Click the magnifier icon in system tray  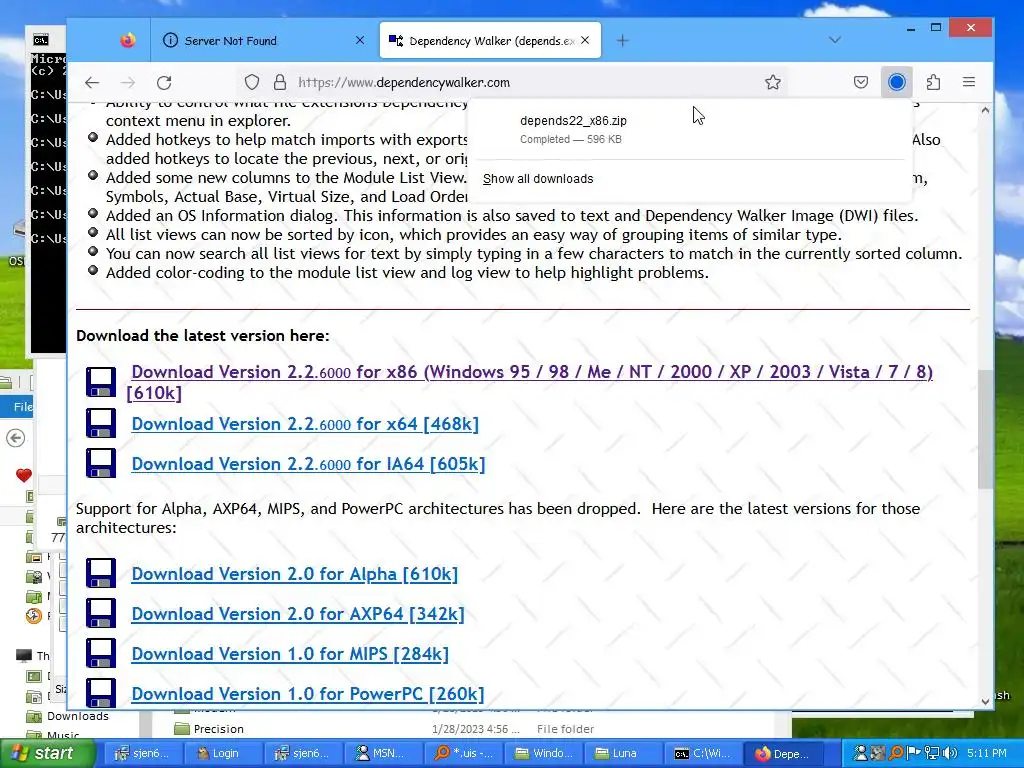pyautogui.click(x=897, y=753)
